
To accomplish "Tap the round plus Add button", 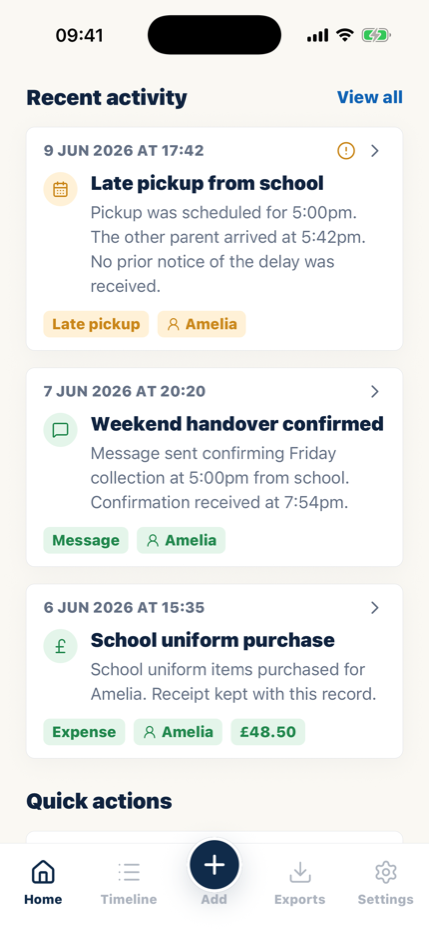I will 214,865.
